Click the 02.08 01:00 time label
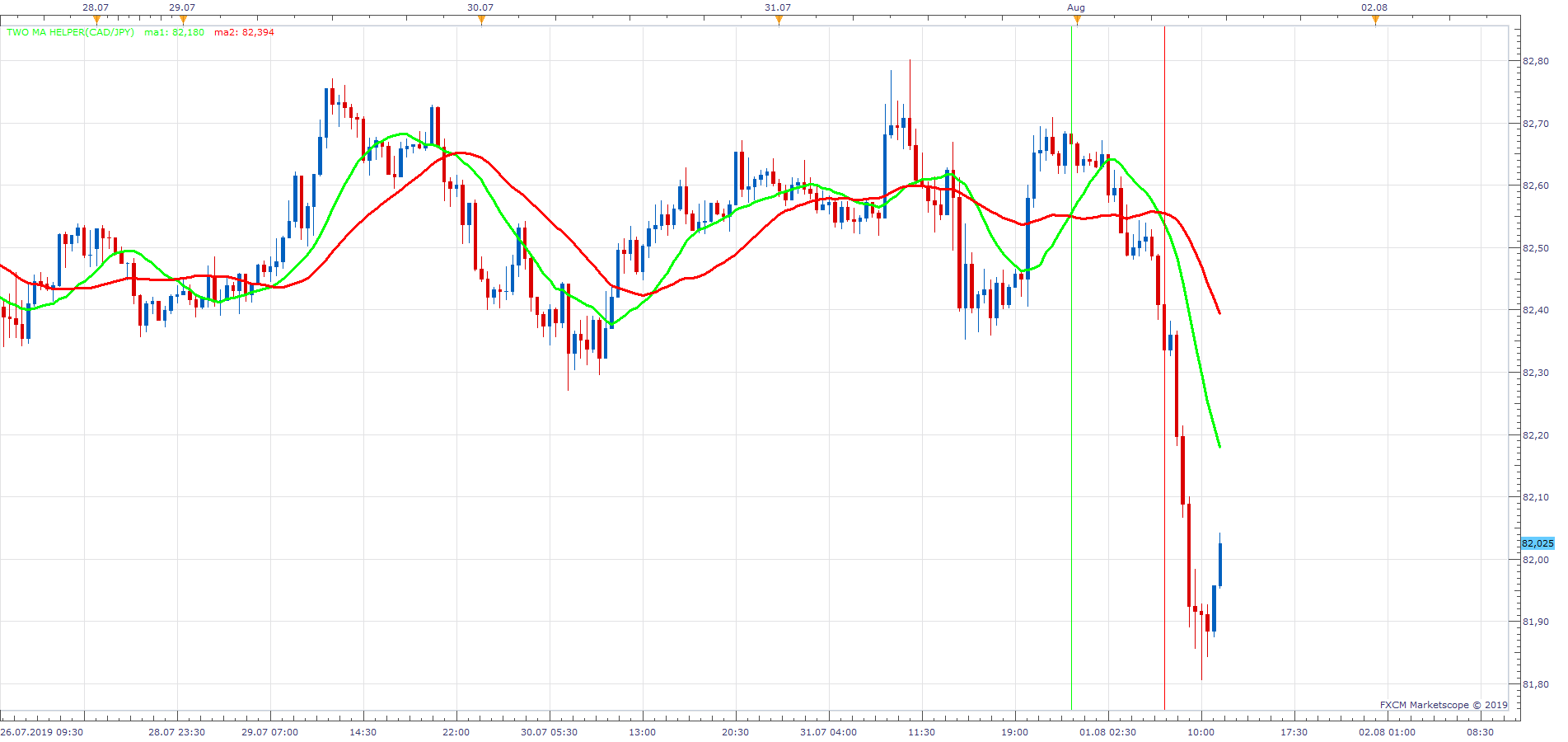1568x742 pixels. [x=1388, y=732]
